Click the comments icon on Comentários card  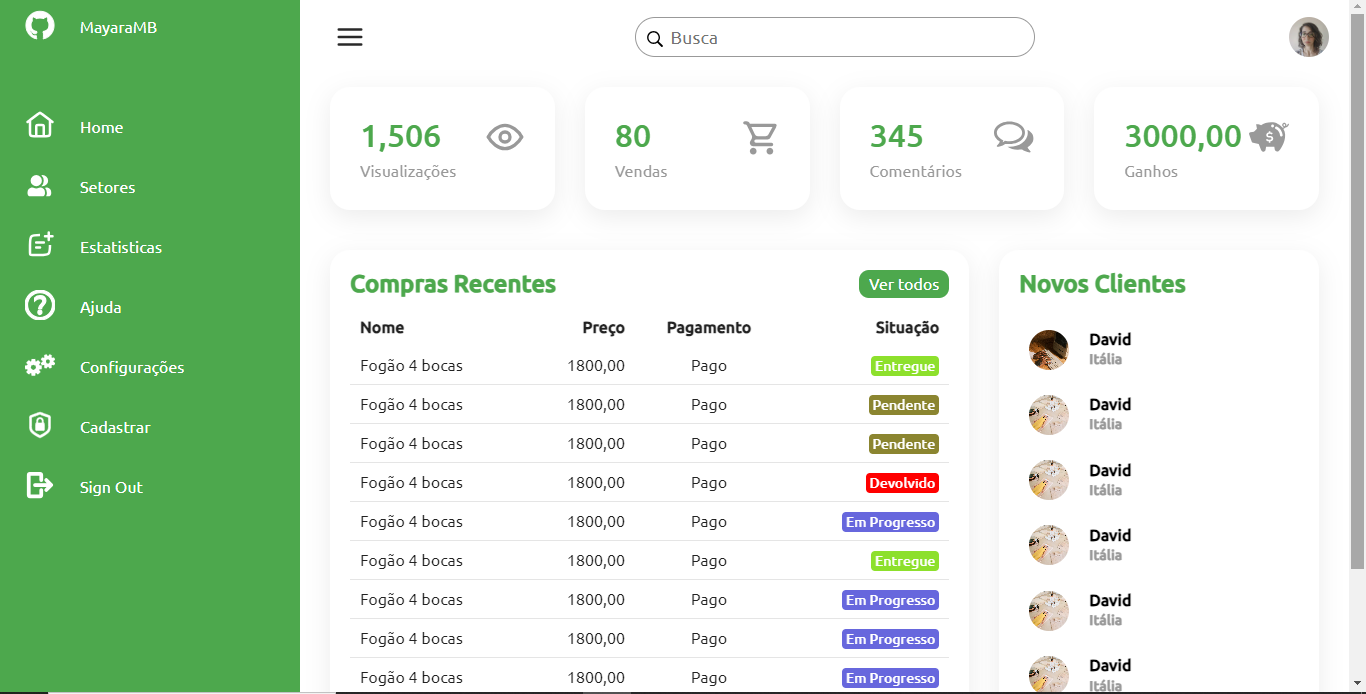point(1014,137)
